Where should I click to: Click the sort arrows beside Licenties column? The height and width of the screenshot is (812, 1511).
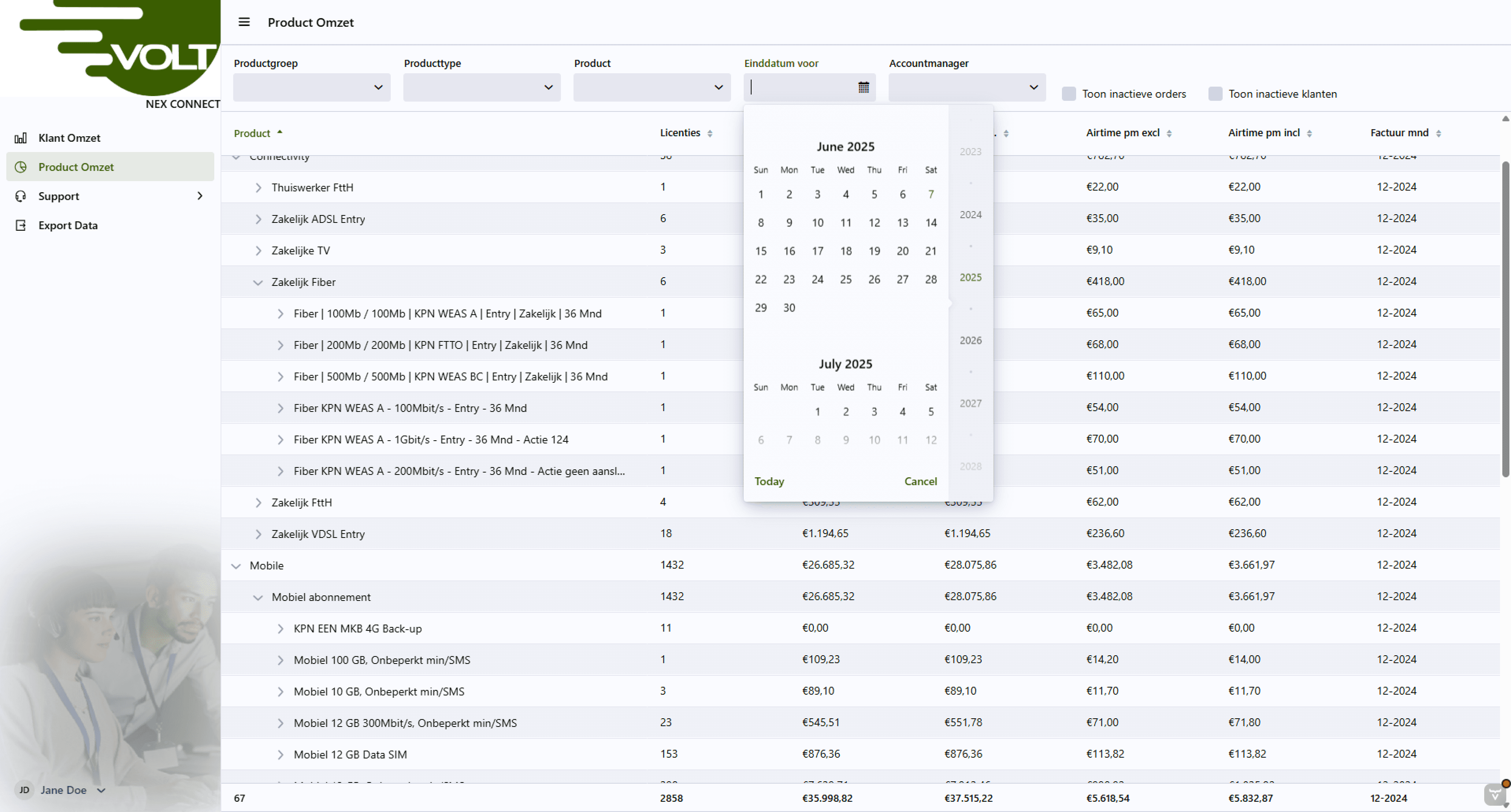[710, 133]
